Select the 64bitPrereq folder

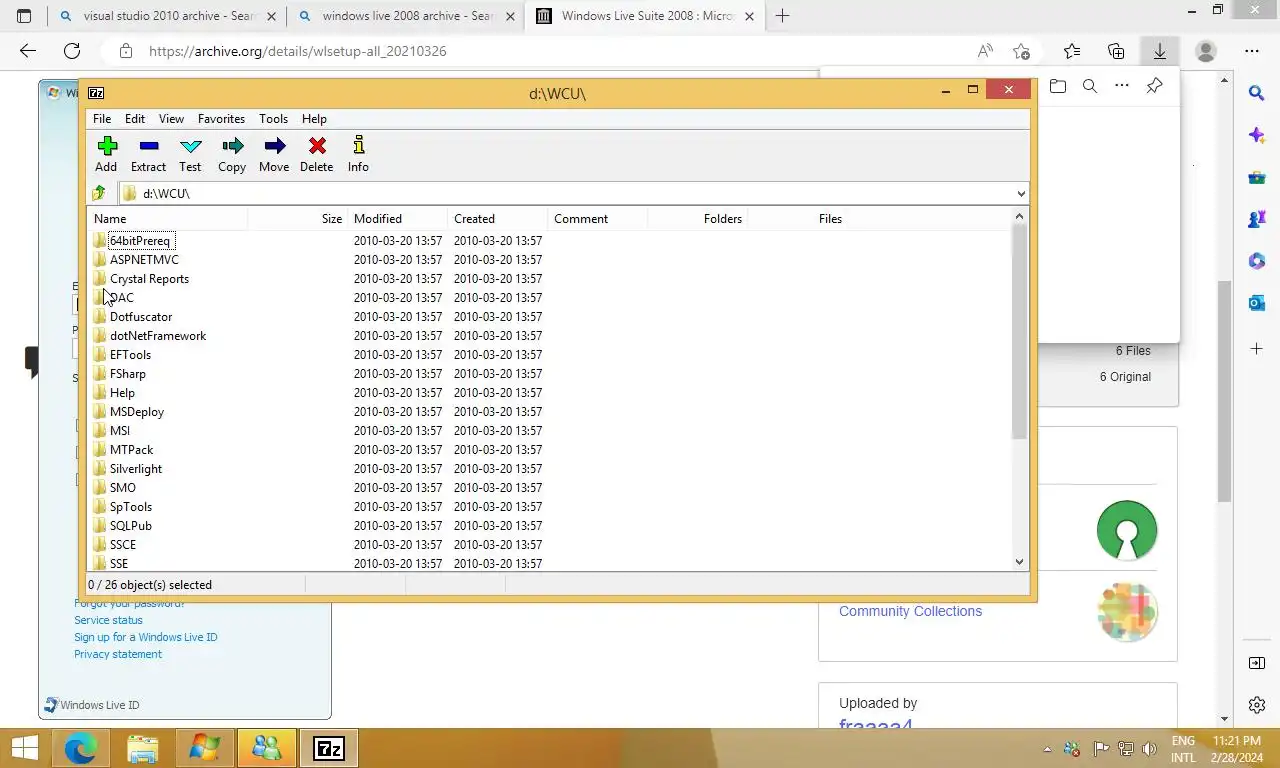(140, 241)
